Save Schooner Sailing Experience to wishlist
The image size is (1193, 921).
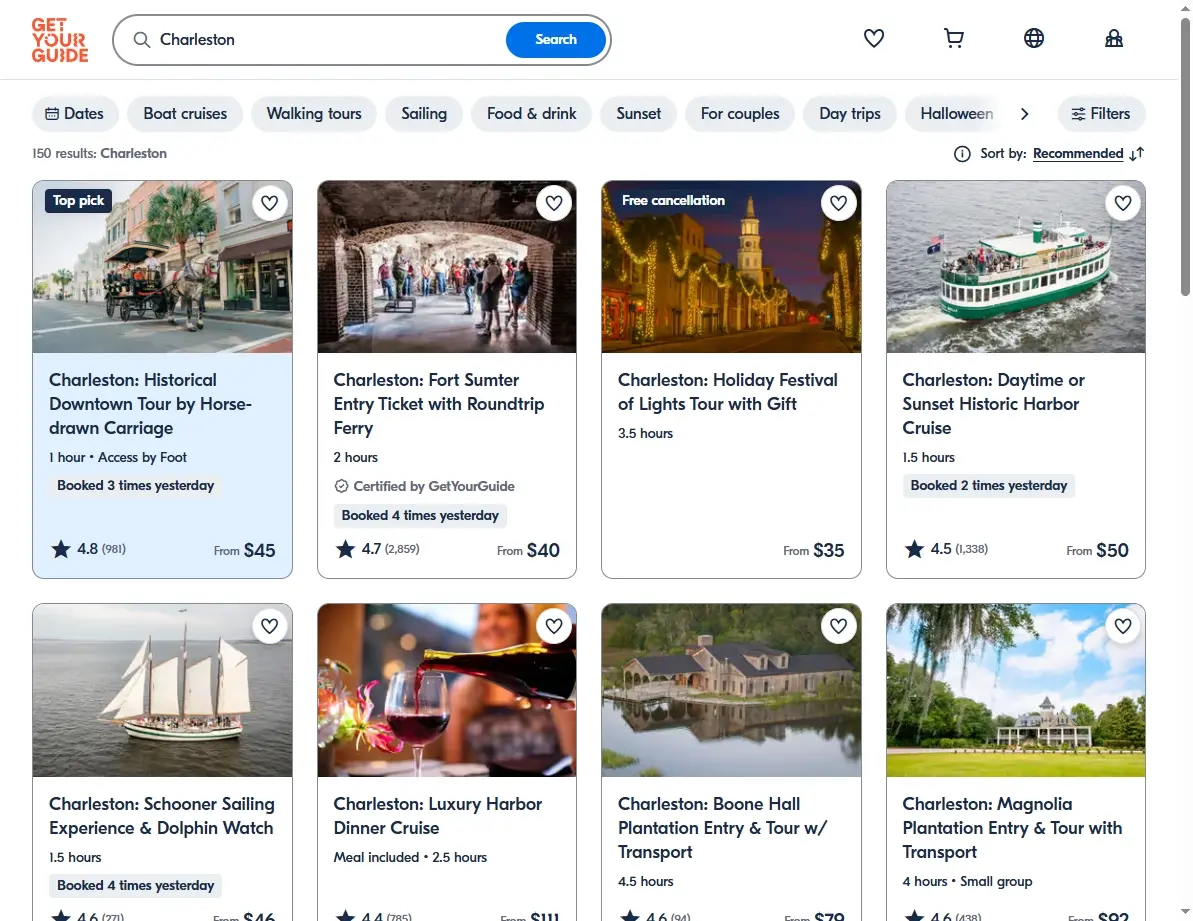coord(269,626)
